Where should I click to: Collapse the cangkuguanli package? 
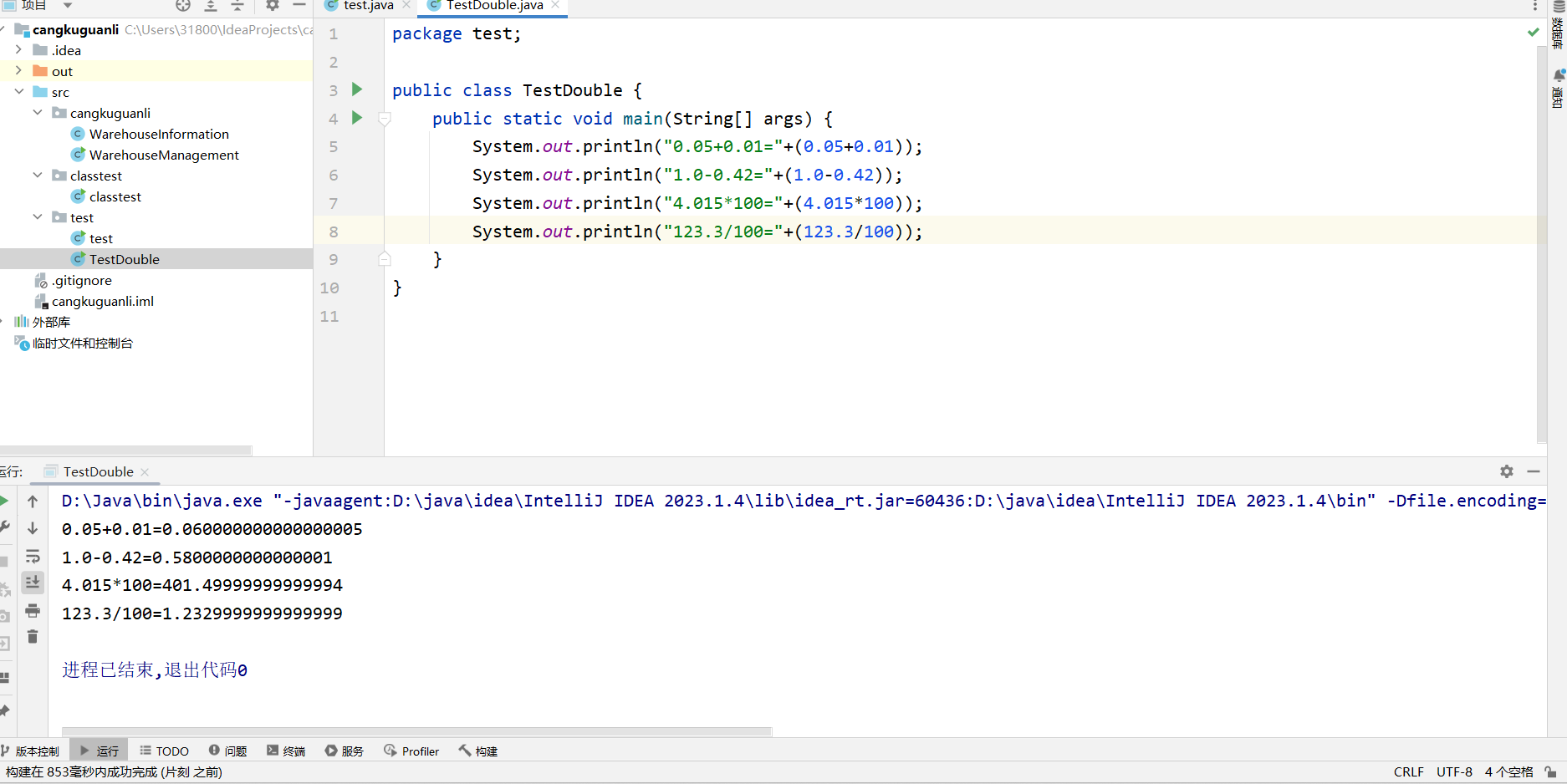tap(38, 113)
